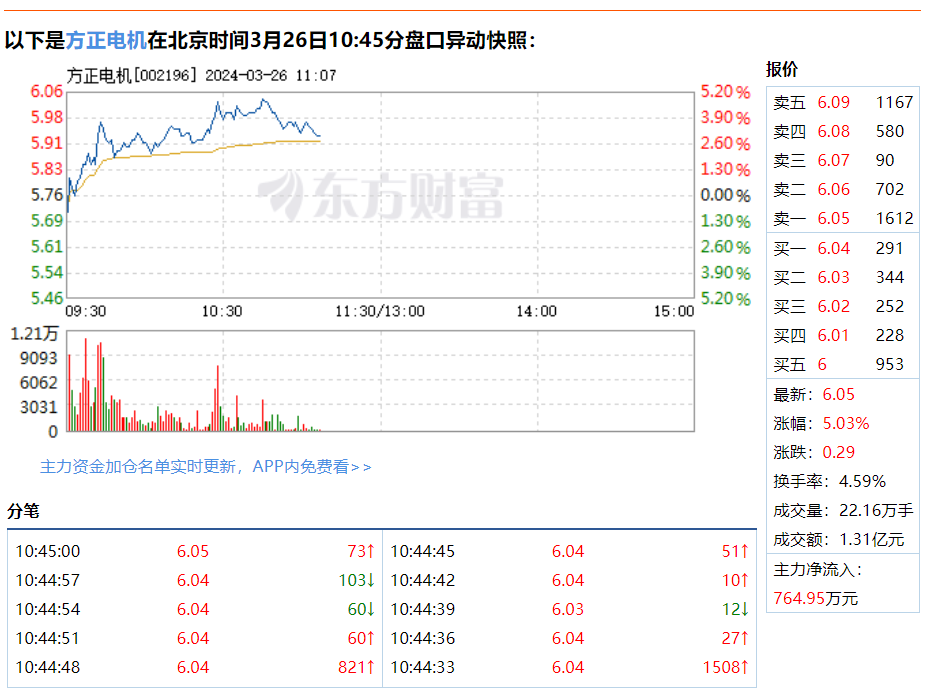The width and height of the screenshot is (934, 697).
Task: Click the 买五 volume 953
Action: click(889, 365)
